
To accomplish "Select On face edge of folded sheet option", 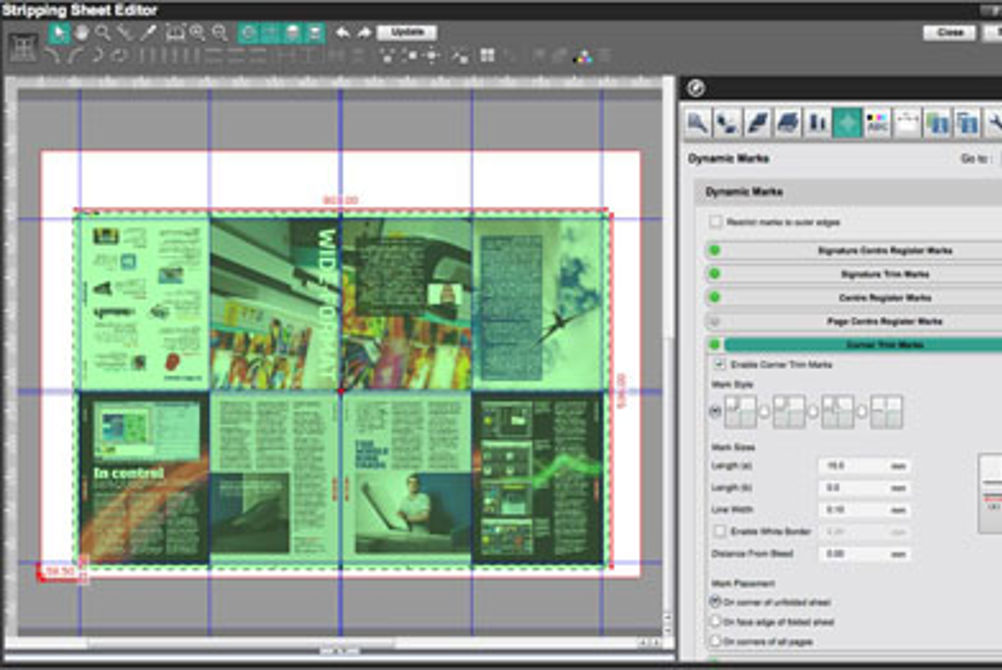I will coord(716,621).
